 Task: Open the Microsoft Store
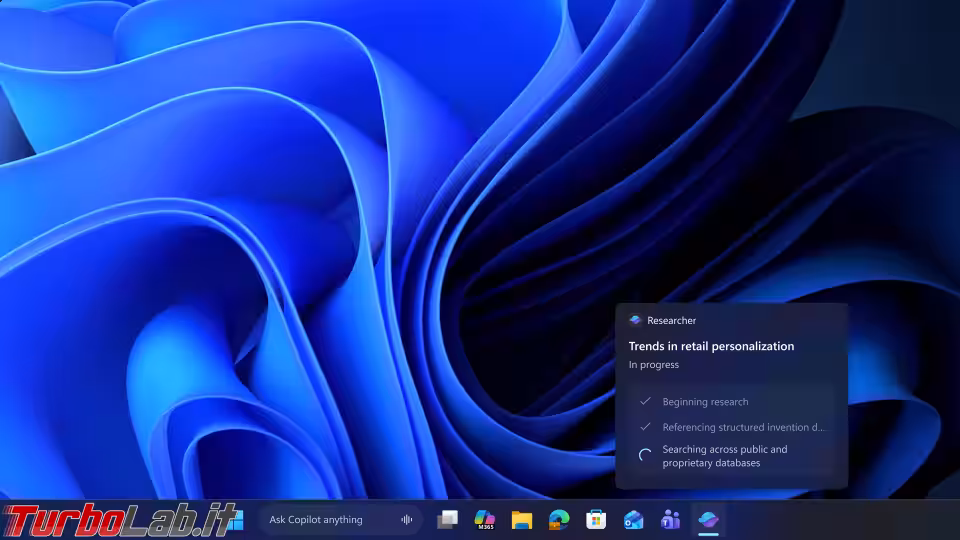(x=596, y=520)
